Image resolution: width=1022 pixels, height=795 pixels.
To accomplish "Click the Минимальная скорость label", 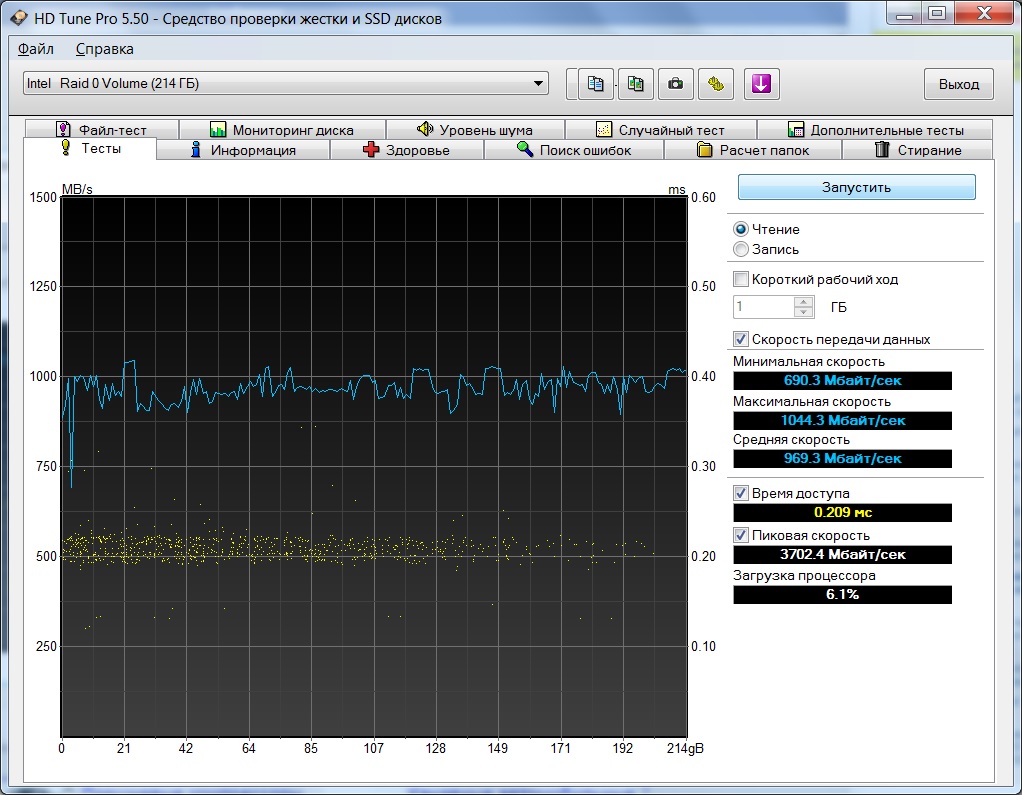I will click(809, 361).
